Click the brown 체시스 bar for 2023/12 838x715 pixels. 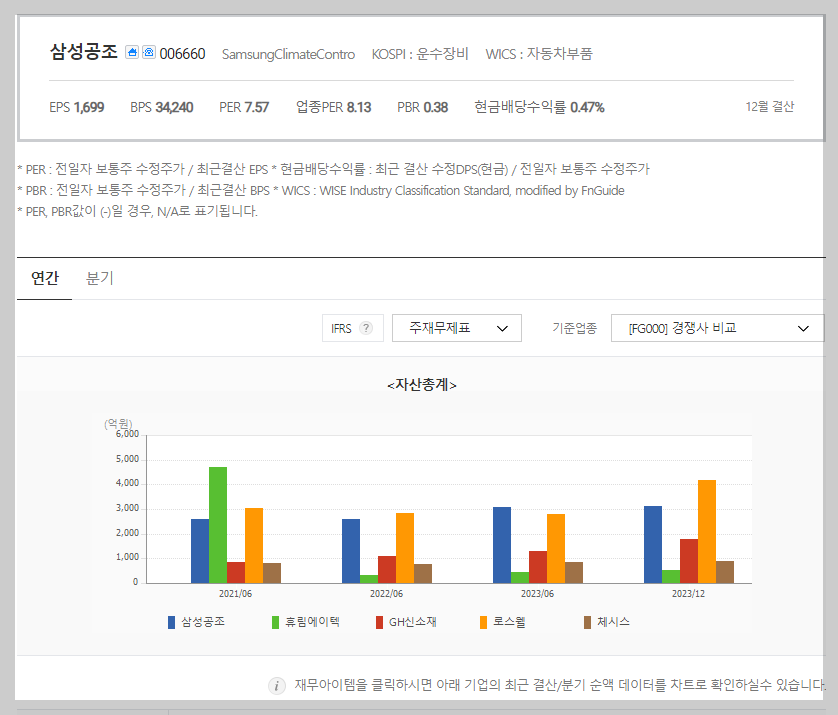pyautogui.click(x=725, y=572)
